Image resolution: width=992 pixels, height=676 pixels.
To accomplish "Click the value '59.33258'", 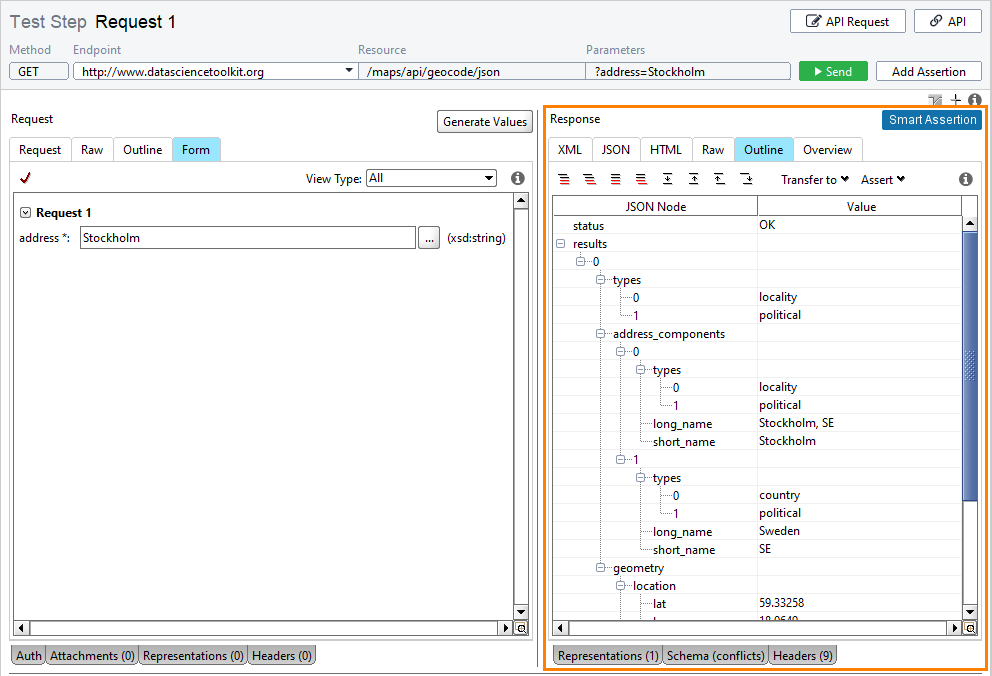I will pyautogui.click(x=782, y=603).
